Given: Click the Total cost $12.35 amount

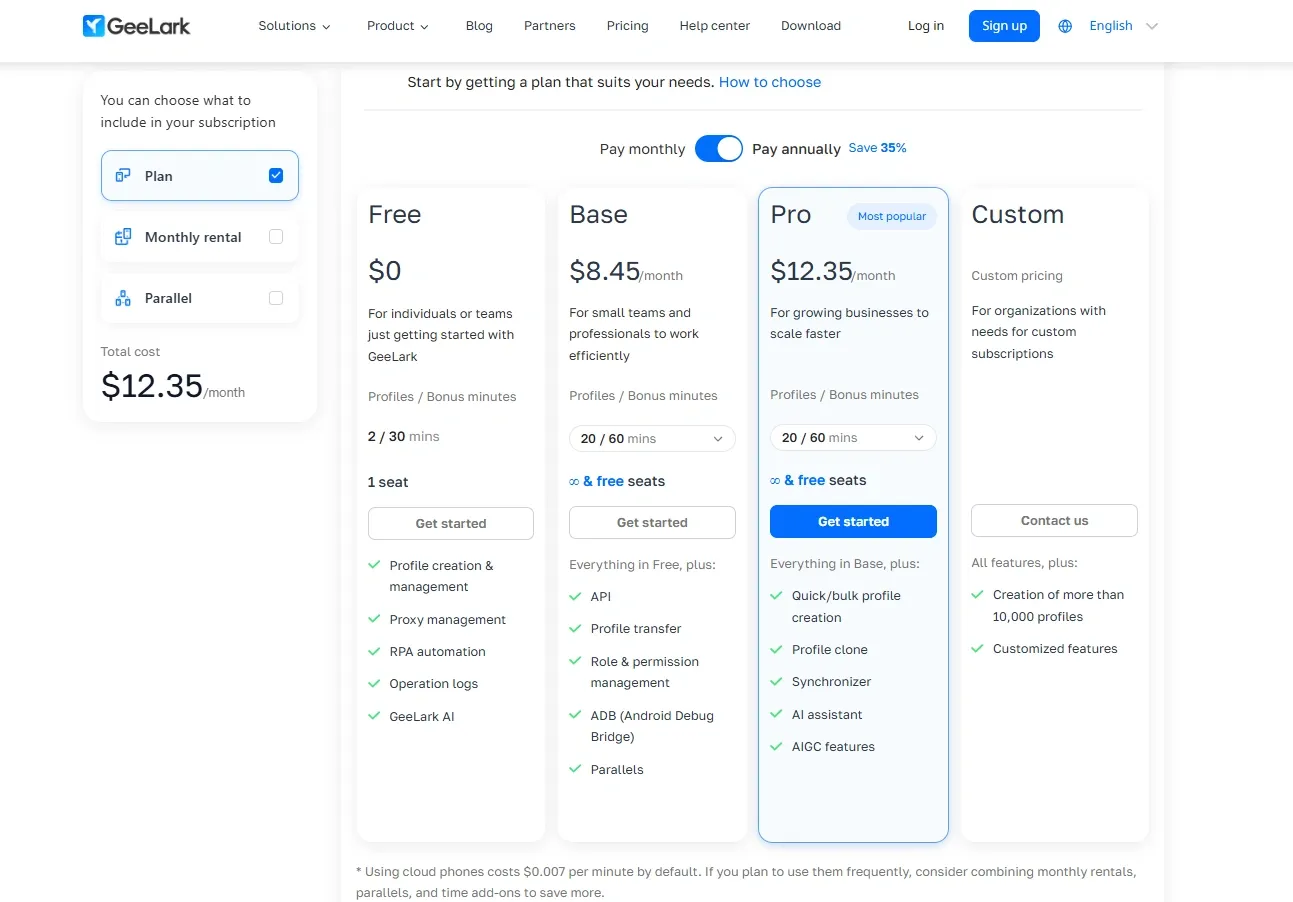Looking at the screenshot, I should (152, 386).
